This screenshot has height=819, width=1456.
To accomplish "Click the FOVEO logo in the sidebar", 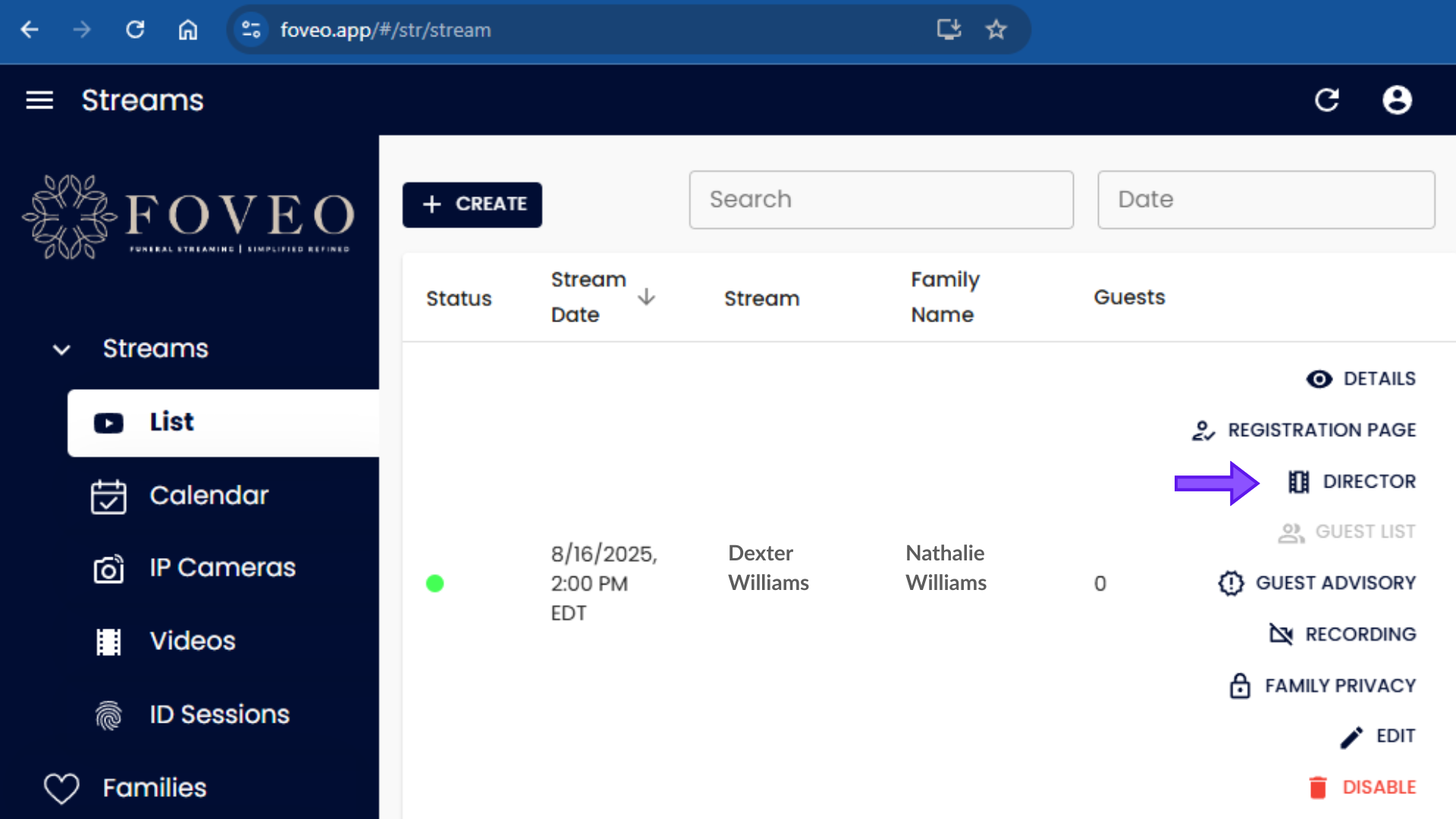I will point(188,217).
